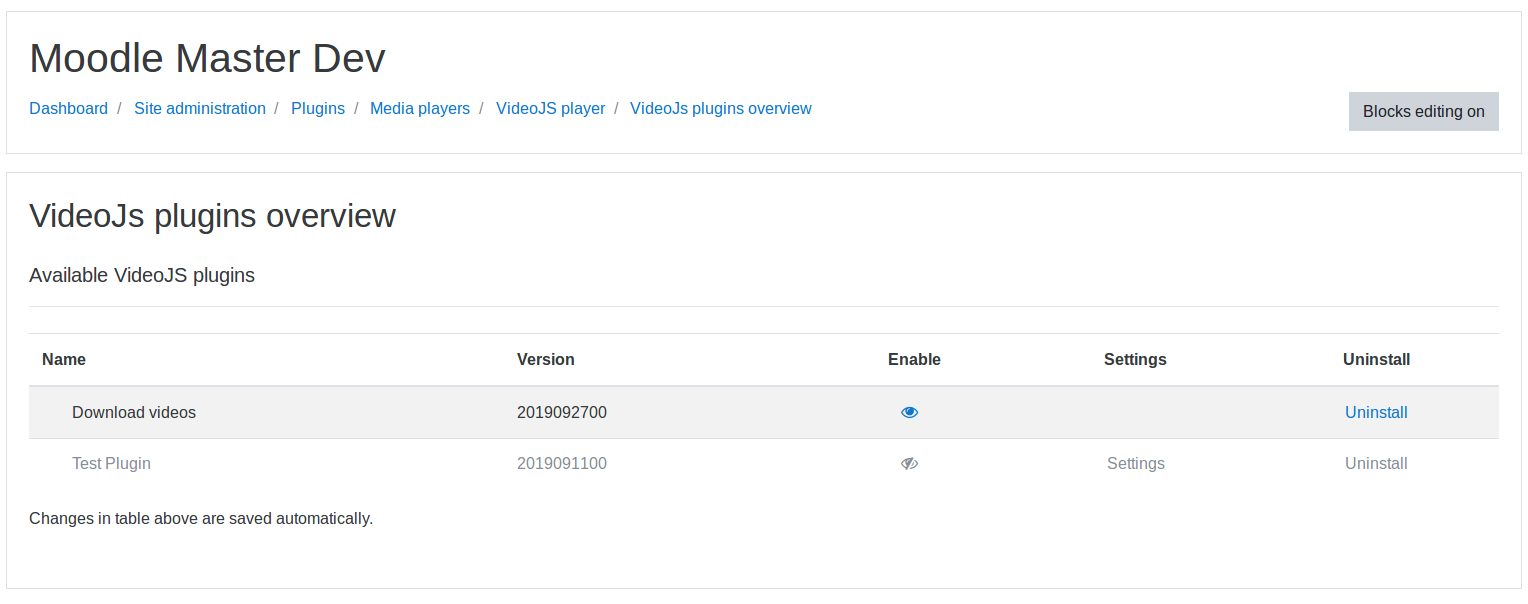Screen dimensions: 1528x604
Task: Click the Version column header
Action: tap(546, 359)
